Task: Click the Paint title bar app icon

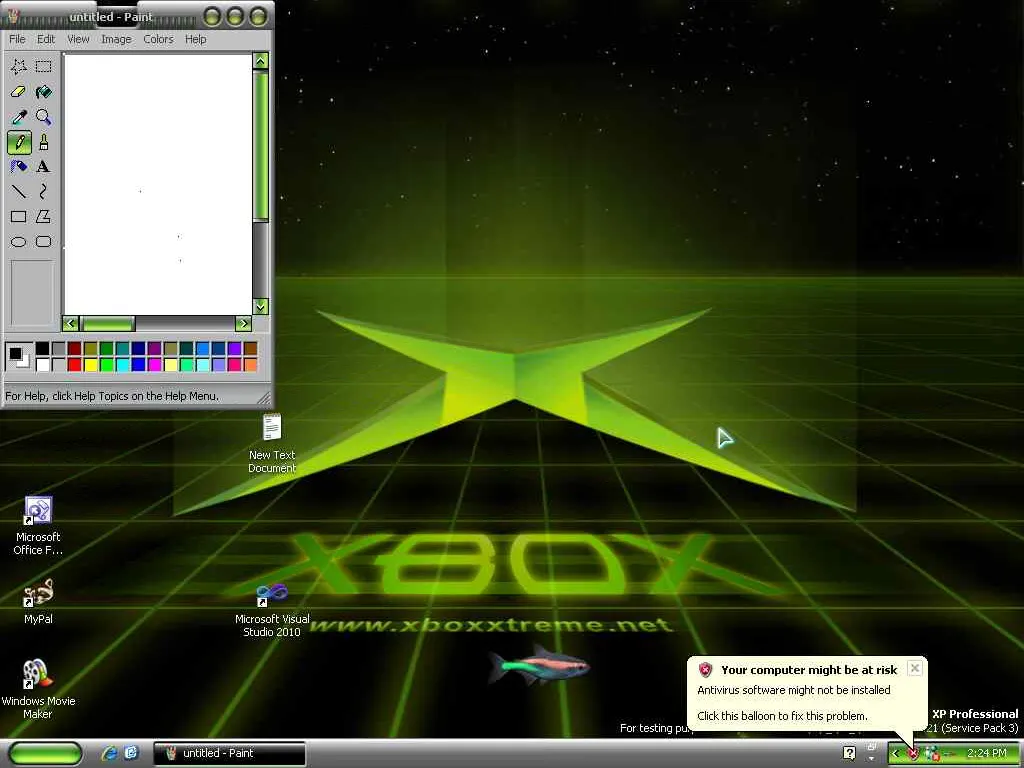Action: point(13,16)
